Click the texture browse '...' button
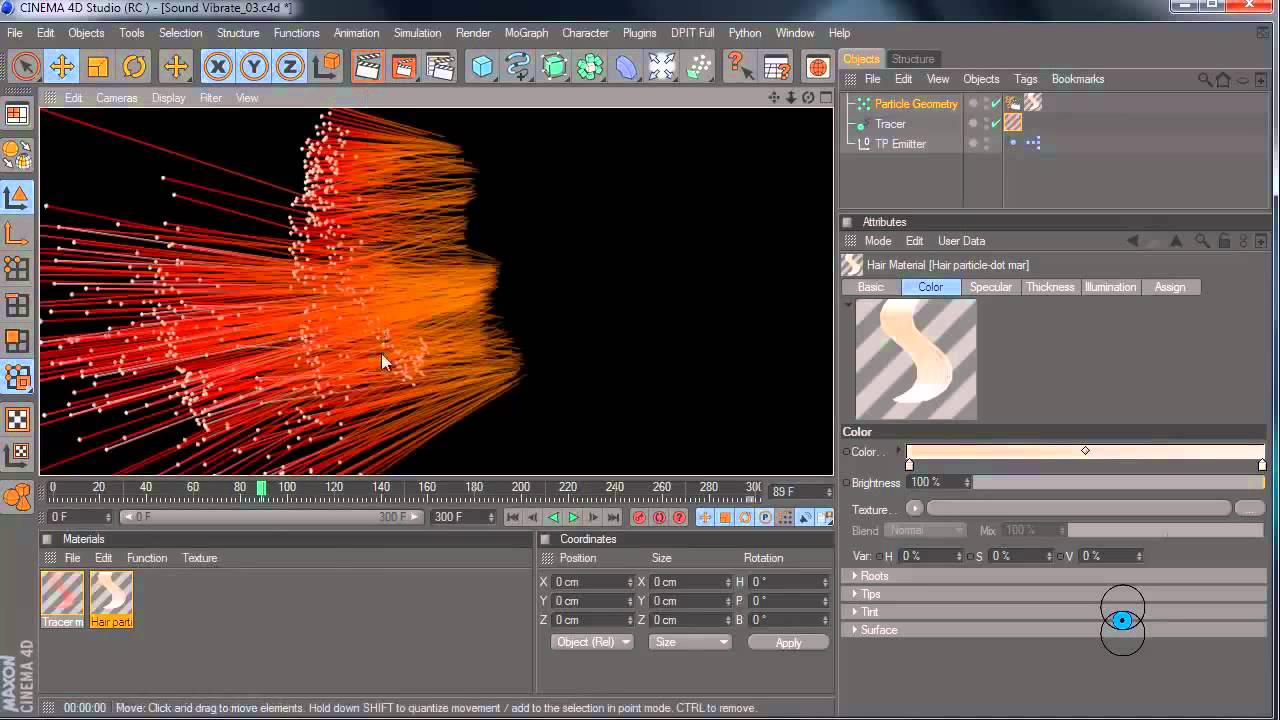 [1250, 508]
